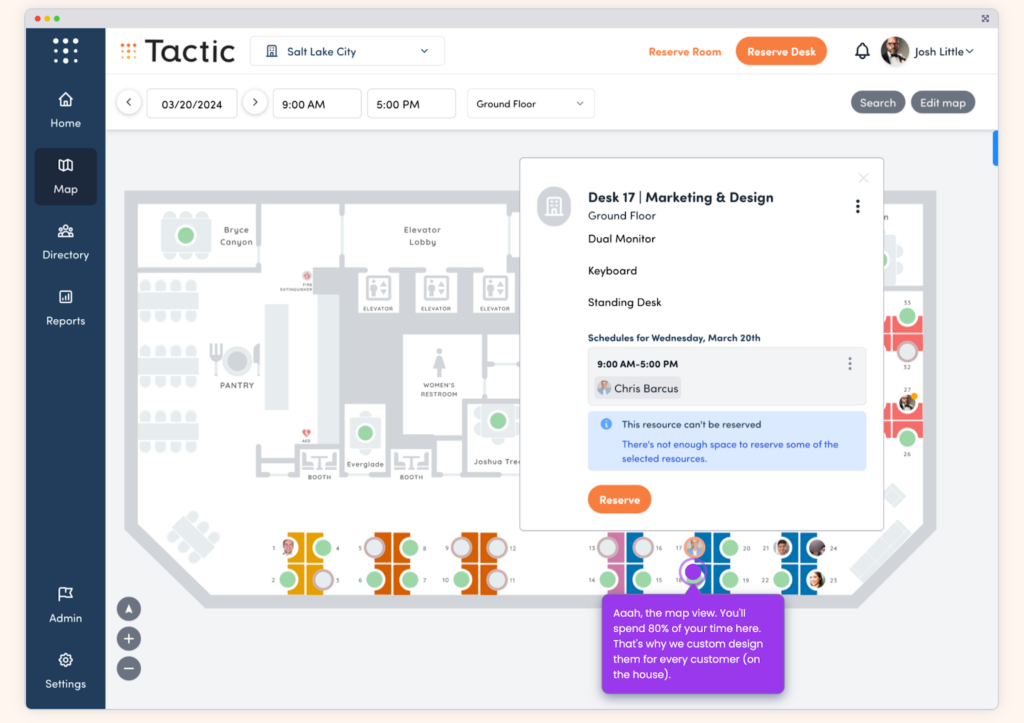Go to next date arrow
This screenshot has height=723, width=1024.
coord(255,103)
